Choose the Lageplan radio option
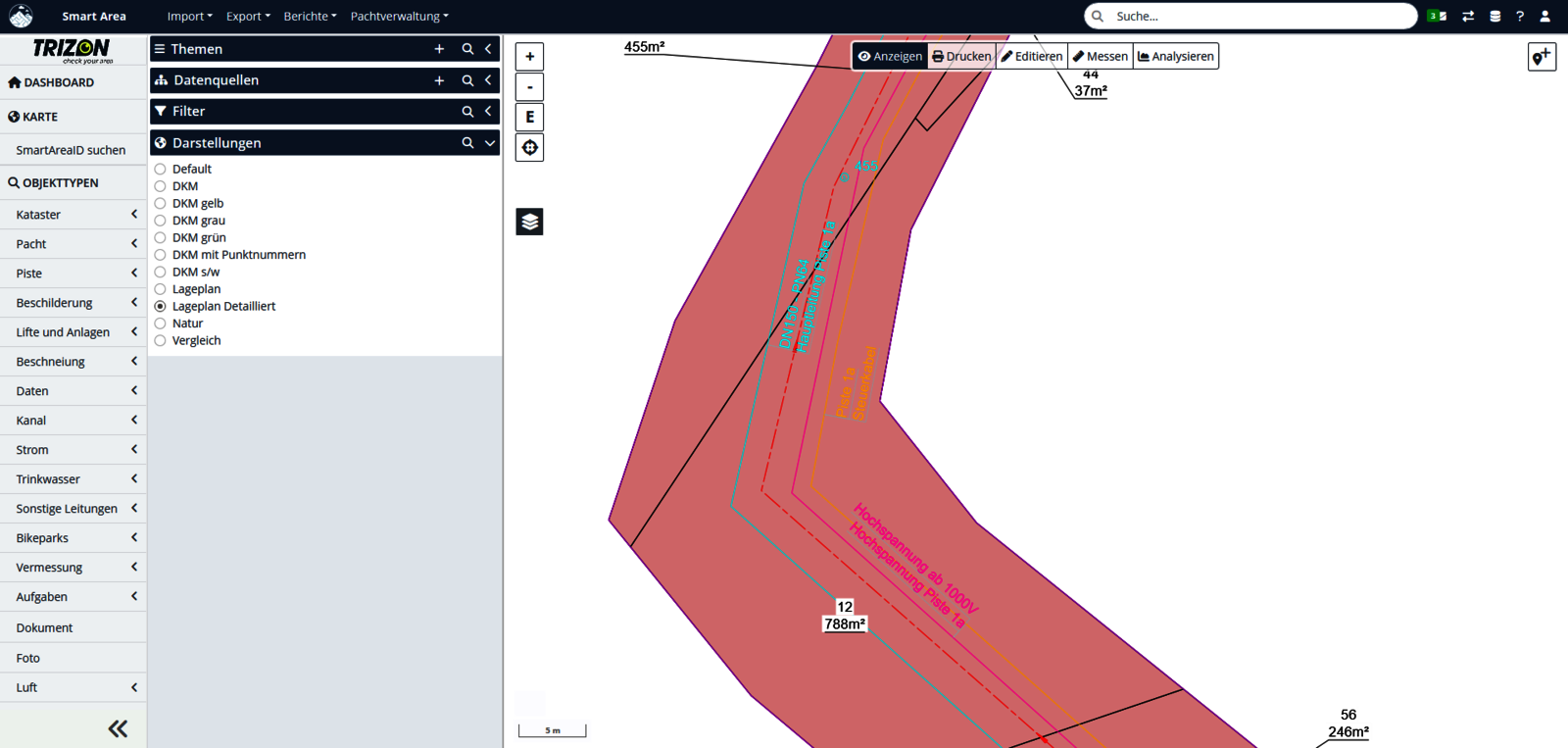Viewport: 1568px width, 748px height. coord(161,289)
